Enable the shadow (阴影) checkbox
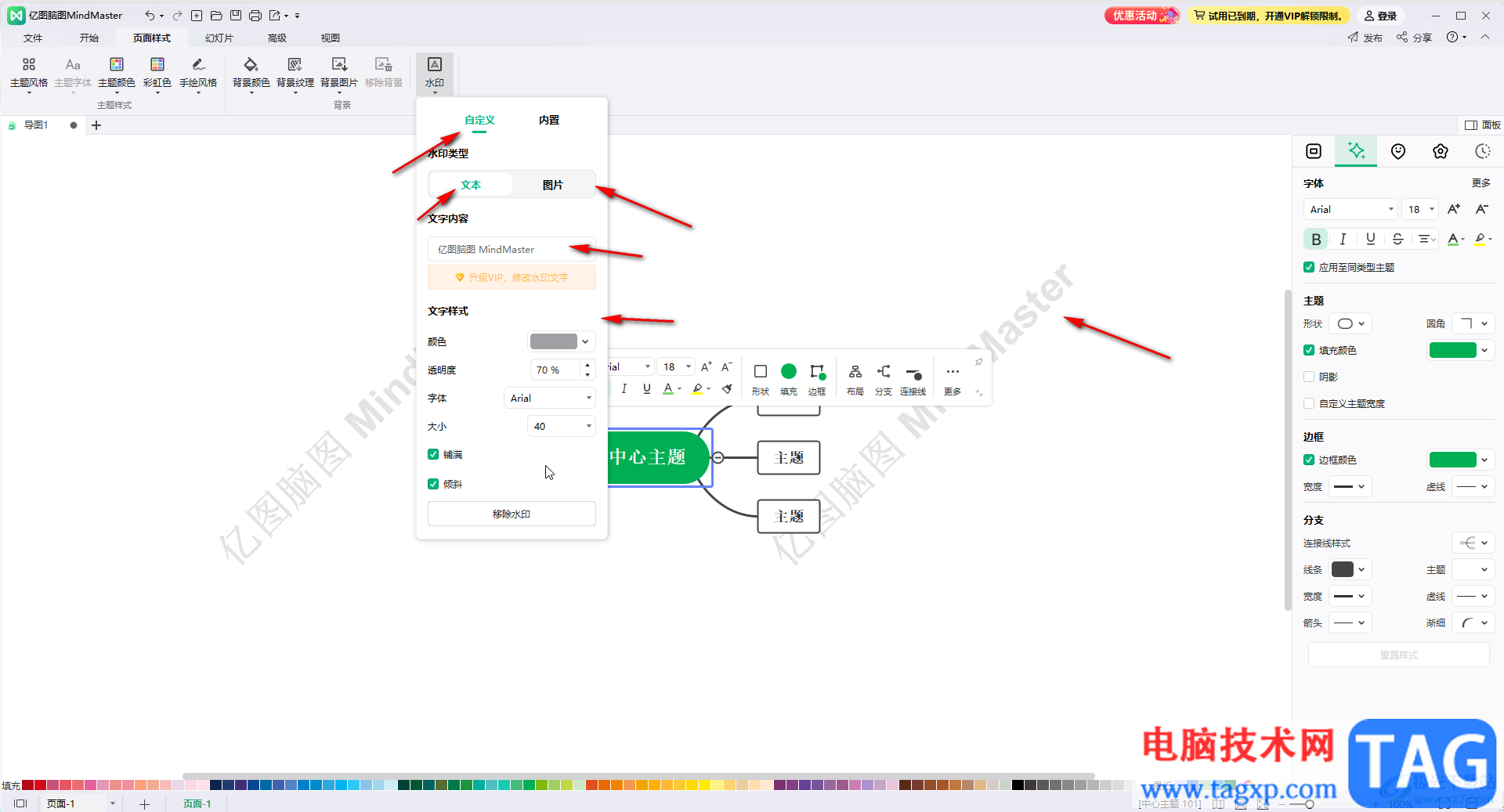 (1308, 377)
